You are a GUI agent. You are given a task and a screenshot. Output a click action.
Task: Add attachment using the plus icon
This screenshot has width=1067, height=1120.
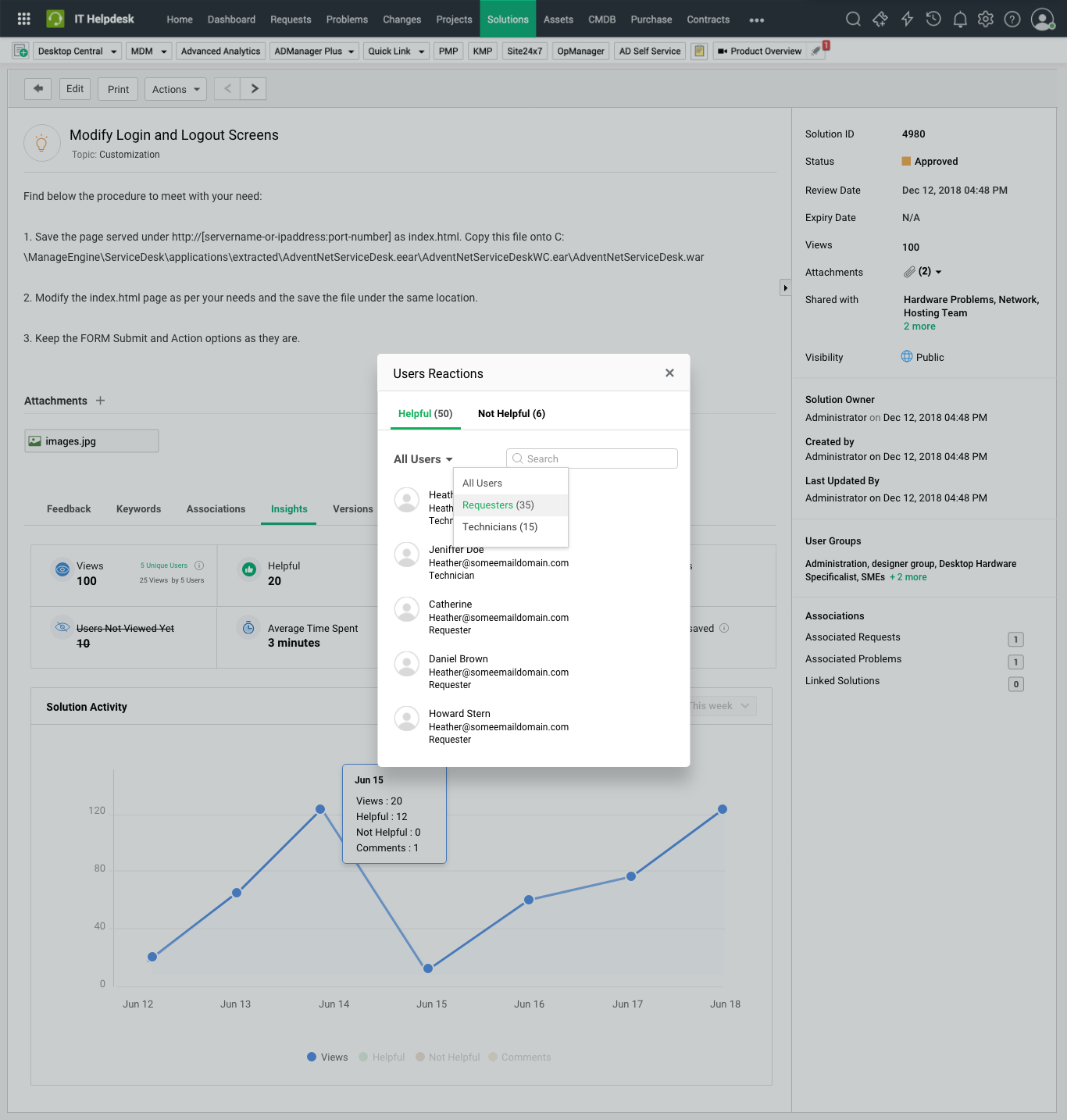(100, 401)
